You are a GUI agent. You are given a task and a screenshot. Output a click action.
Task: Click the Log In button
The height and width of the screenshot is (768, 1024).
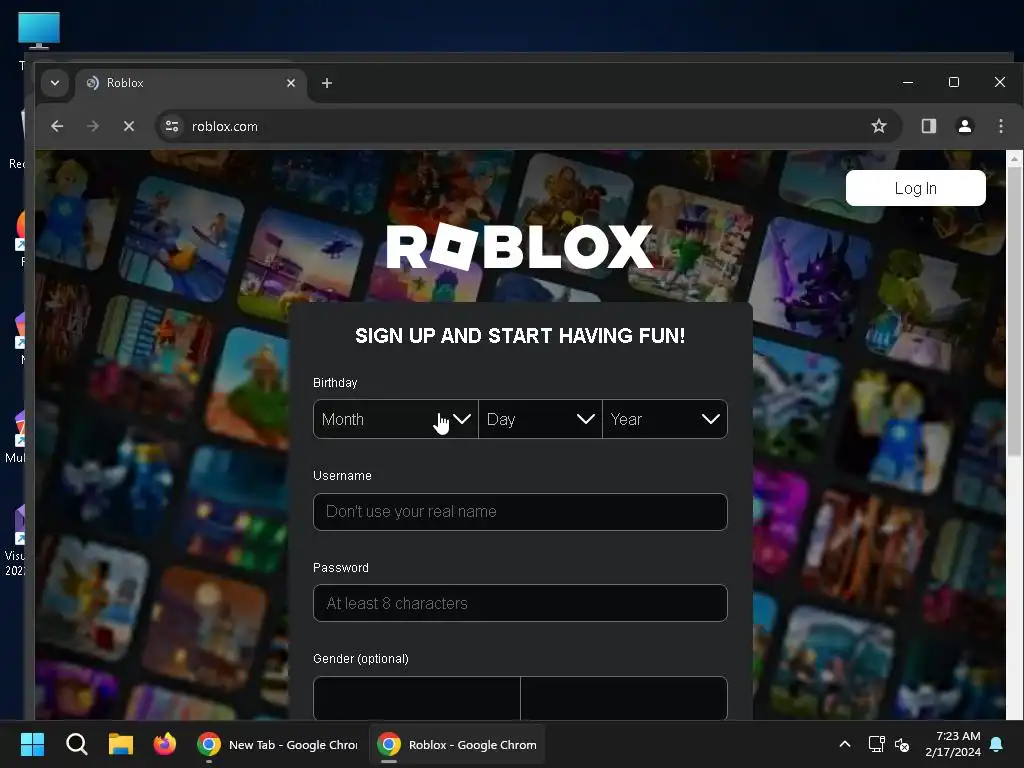pos(916,188)
